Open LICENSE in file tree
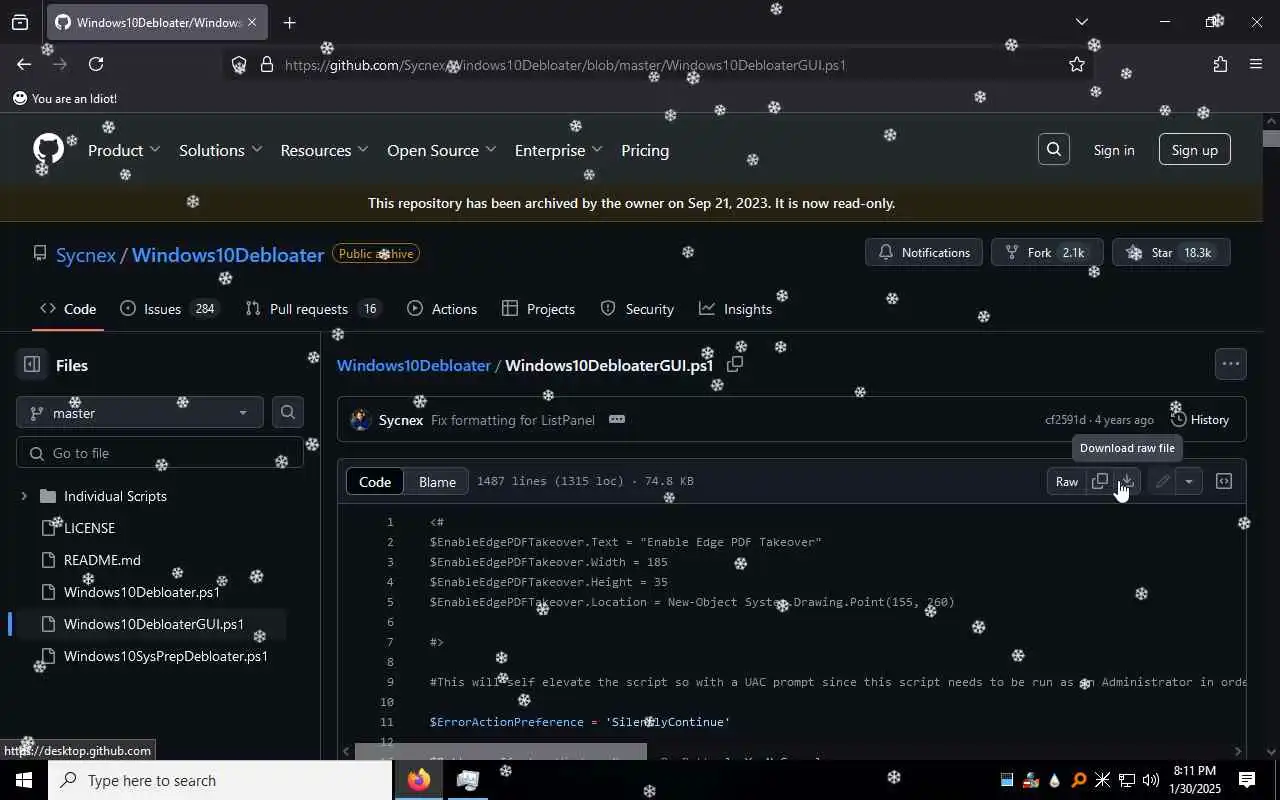Screen dimensions: 1280x800 point(89,528)
